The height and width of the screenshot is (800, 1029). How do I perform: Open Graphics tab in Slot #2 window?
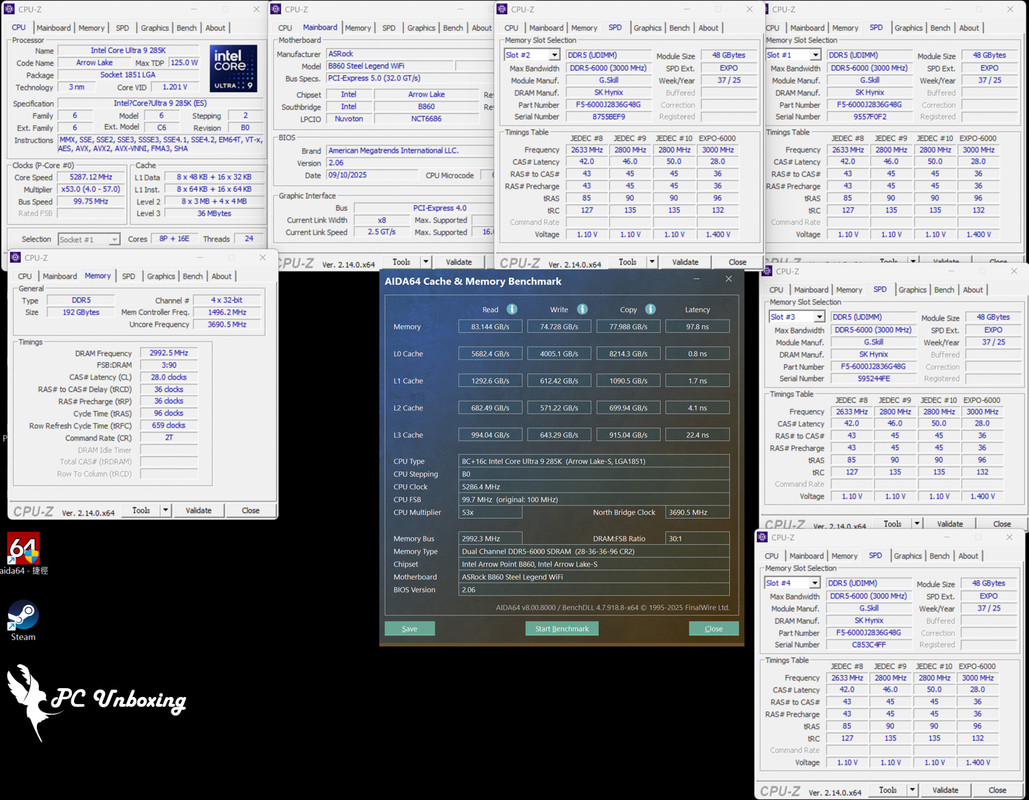[x=647, y=28]
